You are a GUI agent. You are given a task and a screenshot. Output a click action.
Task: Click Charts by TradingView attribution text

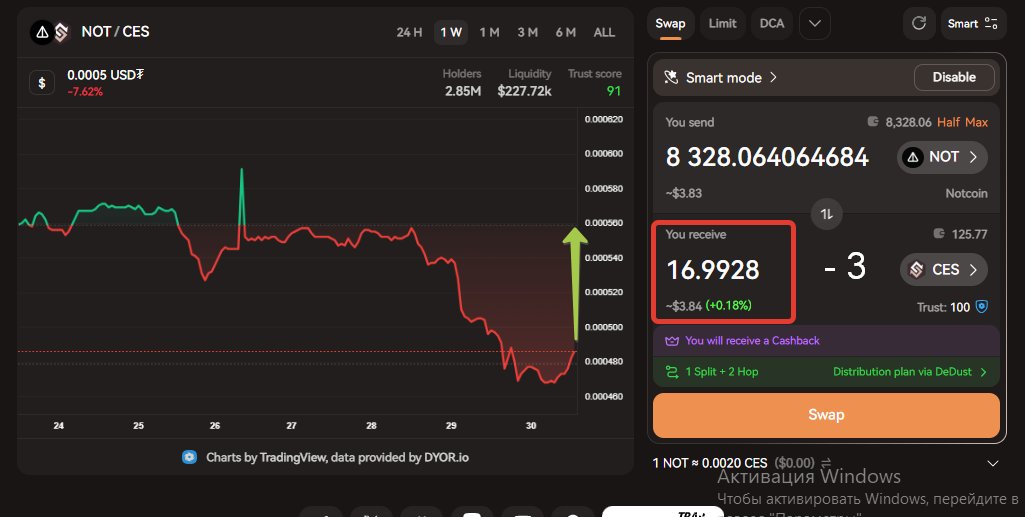pyautogui.click(x=337, y=458)
